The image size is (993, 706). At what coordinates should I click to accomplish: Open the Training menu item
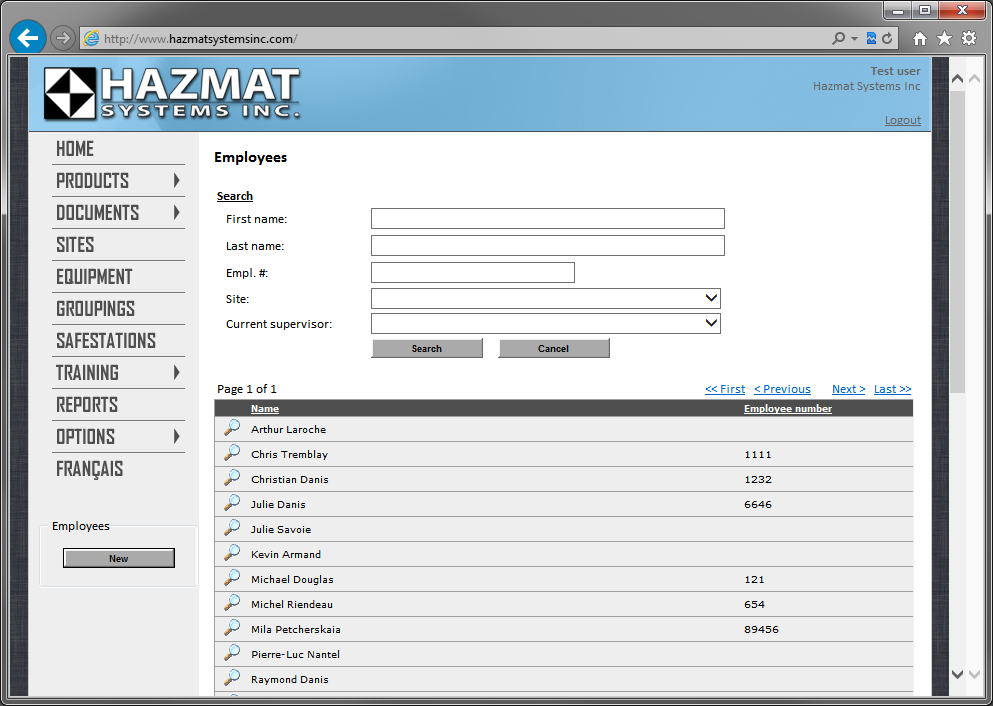tap(88, 373)
